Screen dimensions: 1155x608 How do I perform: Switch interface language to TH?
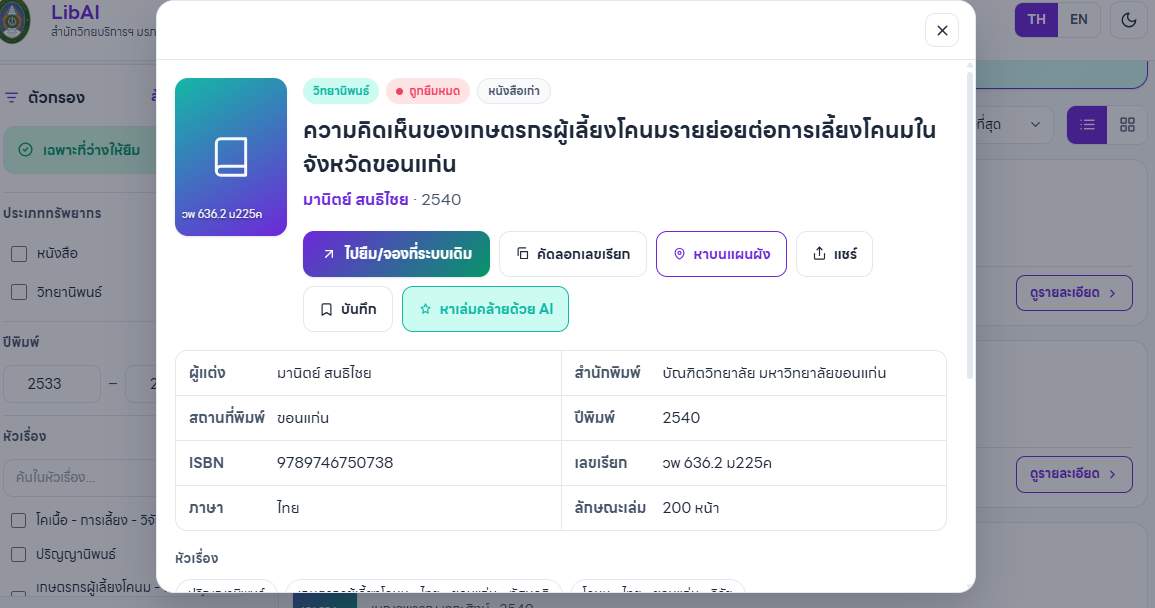[1036, 20]
